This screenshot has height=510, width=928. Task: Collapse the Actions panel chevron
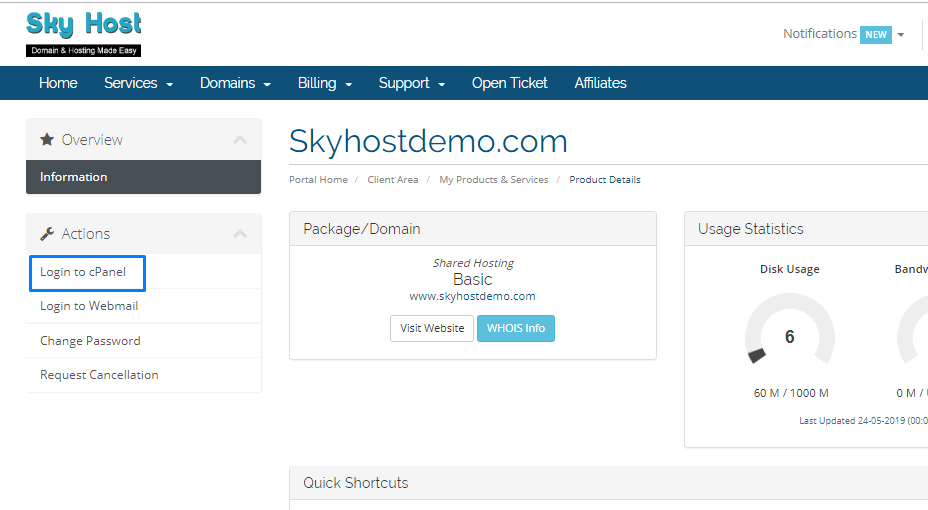click(x=240, y=234)
